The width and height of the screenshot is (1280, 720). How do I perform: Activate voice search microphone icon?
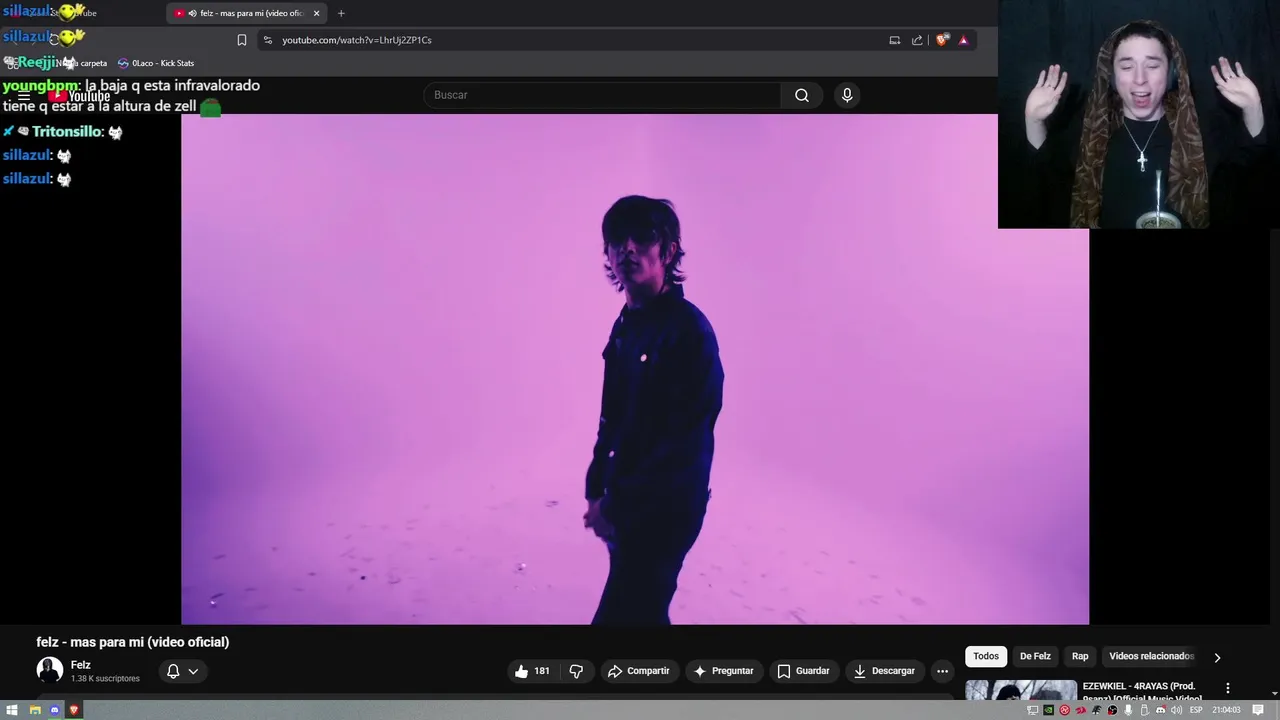point(847,95)
